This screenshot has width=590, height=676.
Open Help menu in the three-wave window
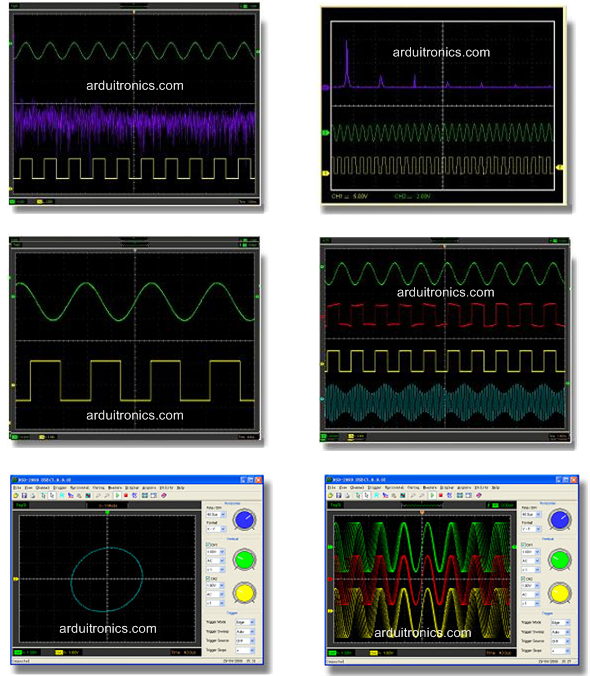[496, 488]
